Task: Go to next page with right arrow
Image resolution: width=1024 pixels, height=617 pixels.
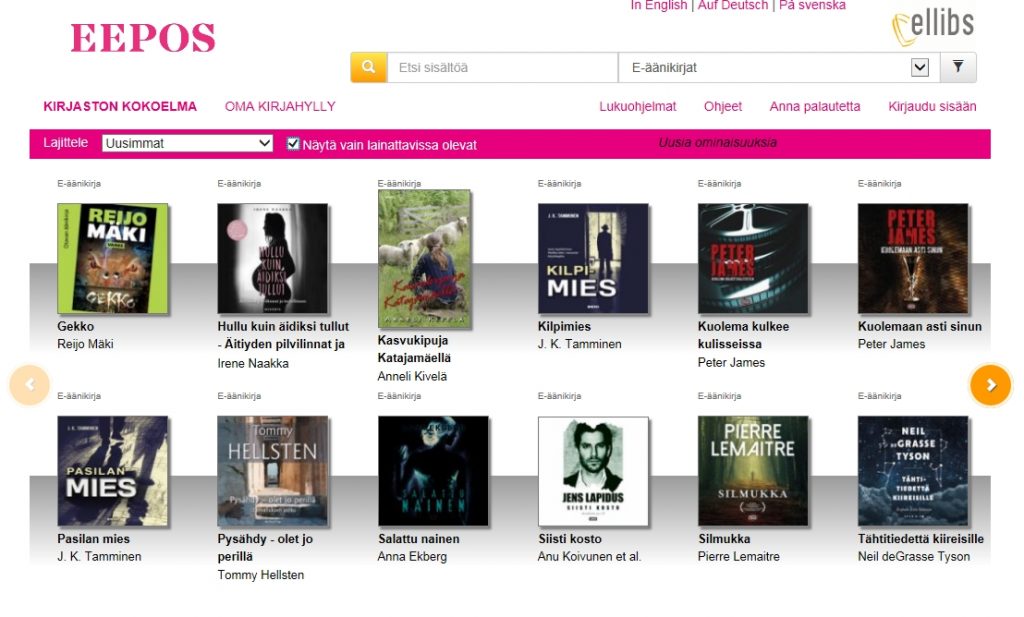Action: coord(990,385)
